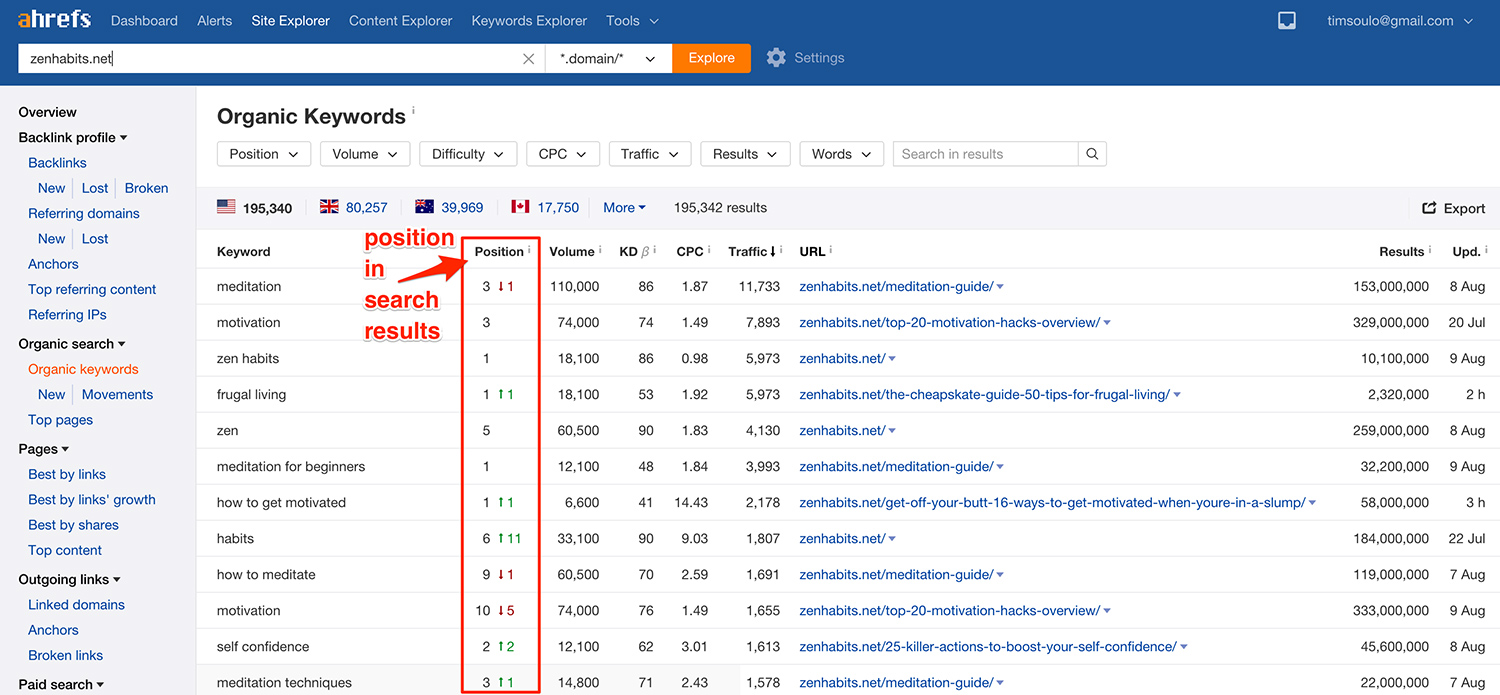Open zenhabits.net/top-20-motivation-hacks-overview/ URL in motivation row with position 3
Image resolution: width=1500 pixels, height=695 pixels.
(949, 323)
